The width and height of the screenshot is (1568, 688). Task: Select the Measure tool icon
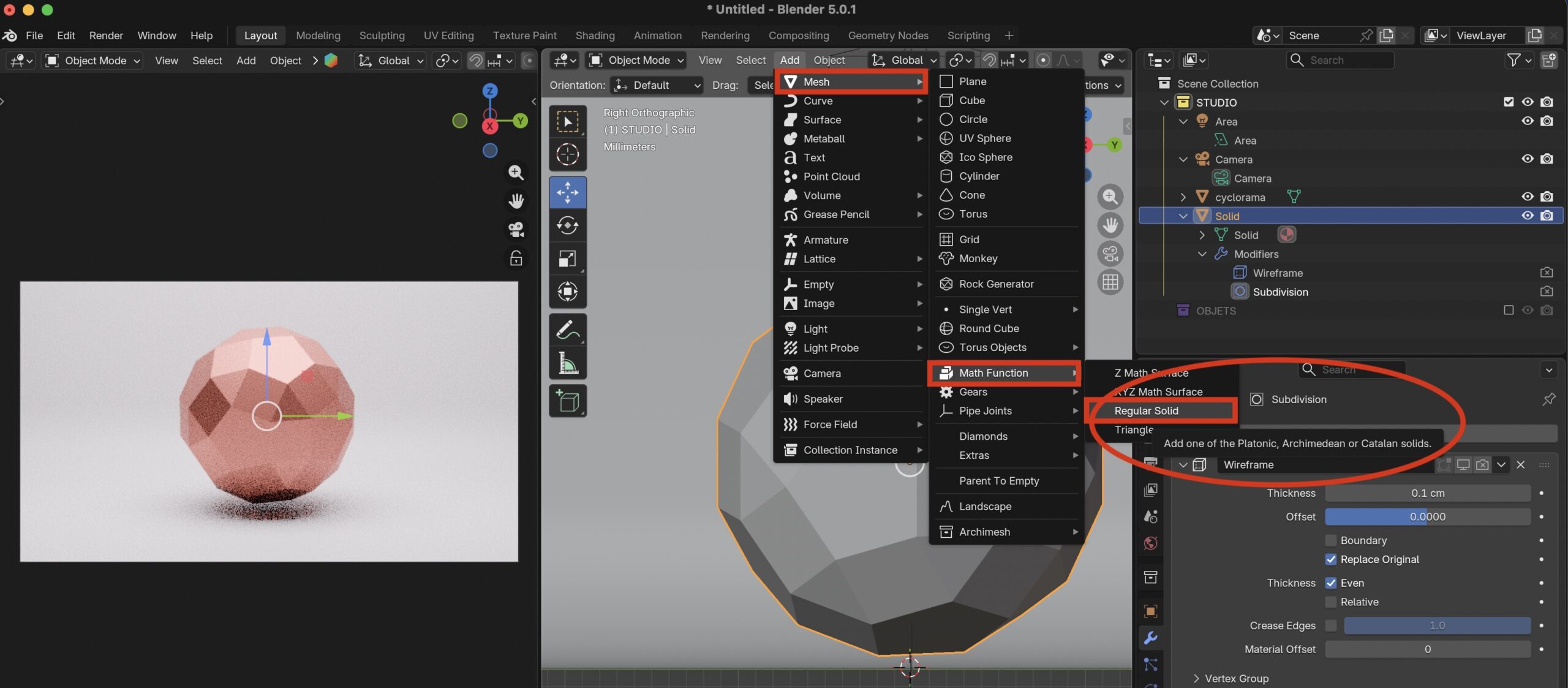coord(567,363)
